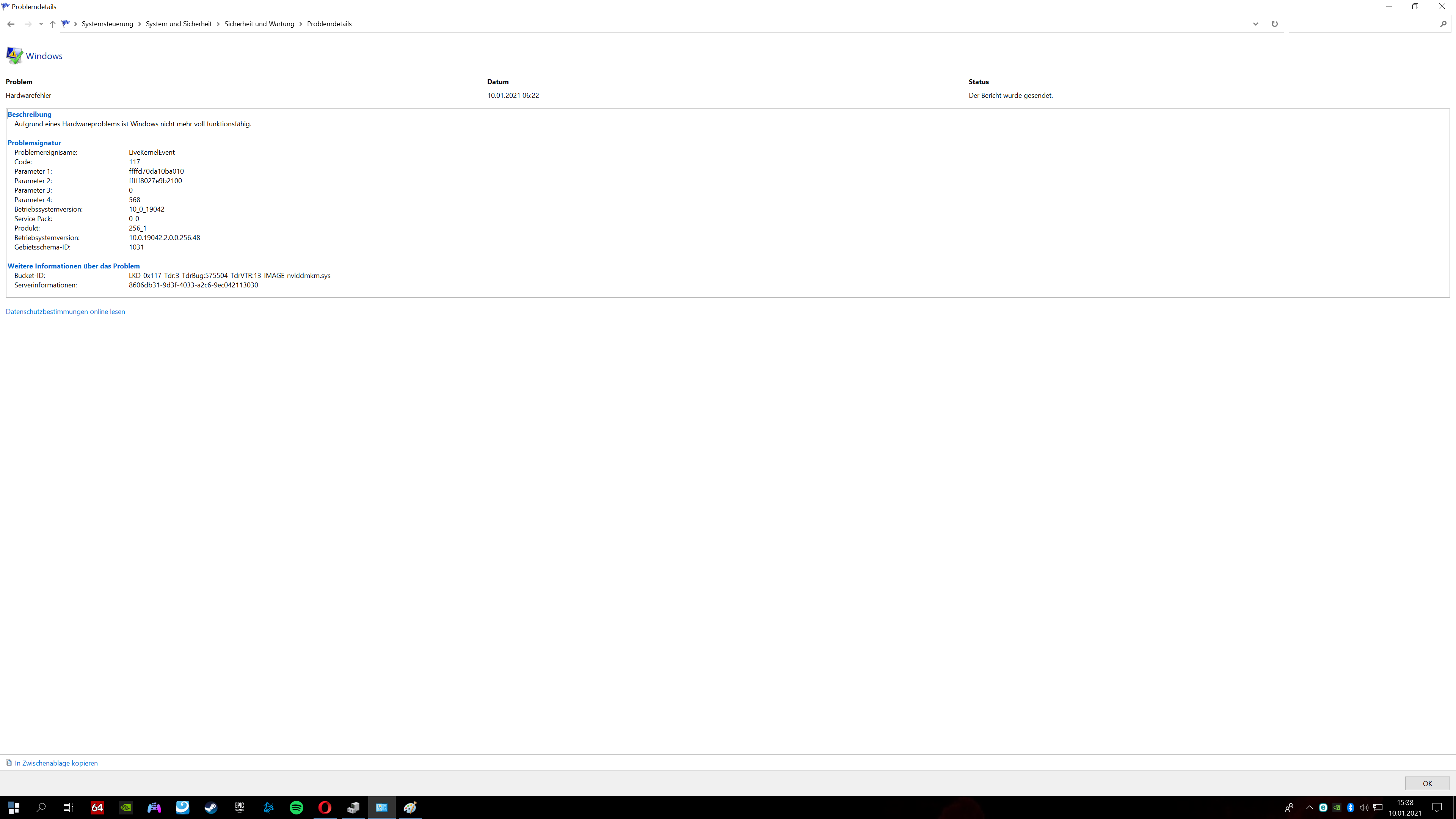Click the search magnifier icon

[1443, 24]
